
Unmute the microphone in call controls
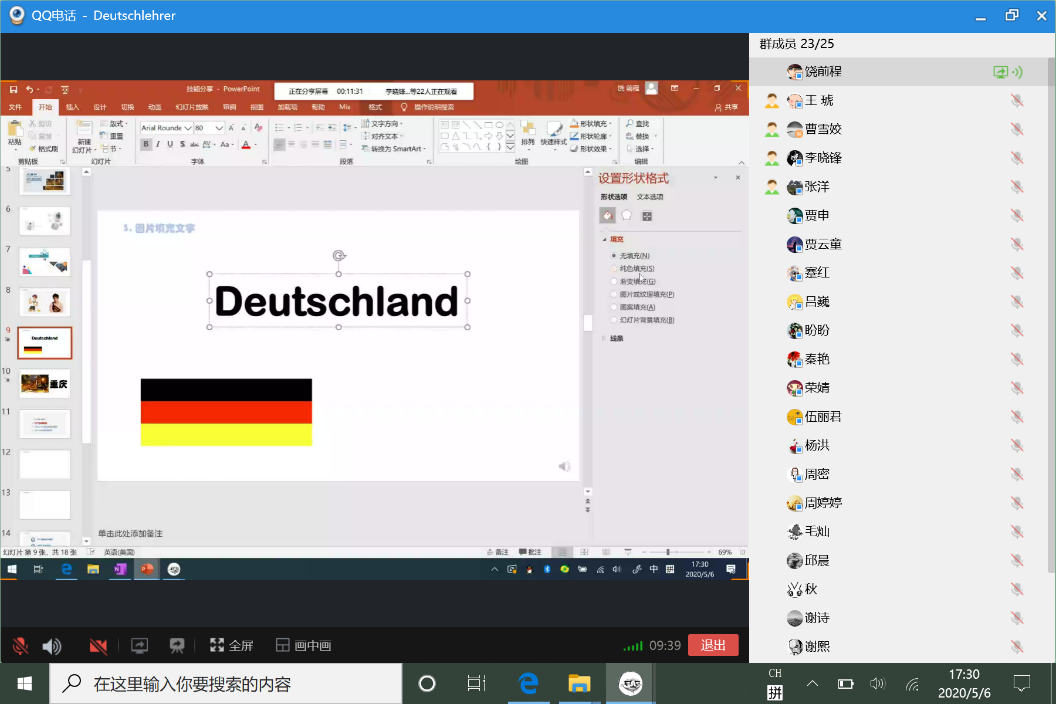20,646
